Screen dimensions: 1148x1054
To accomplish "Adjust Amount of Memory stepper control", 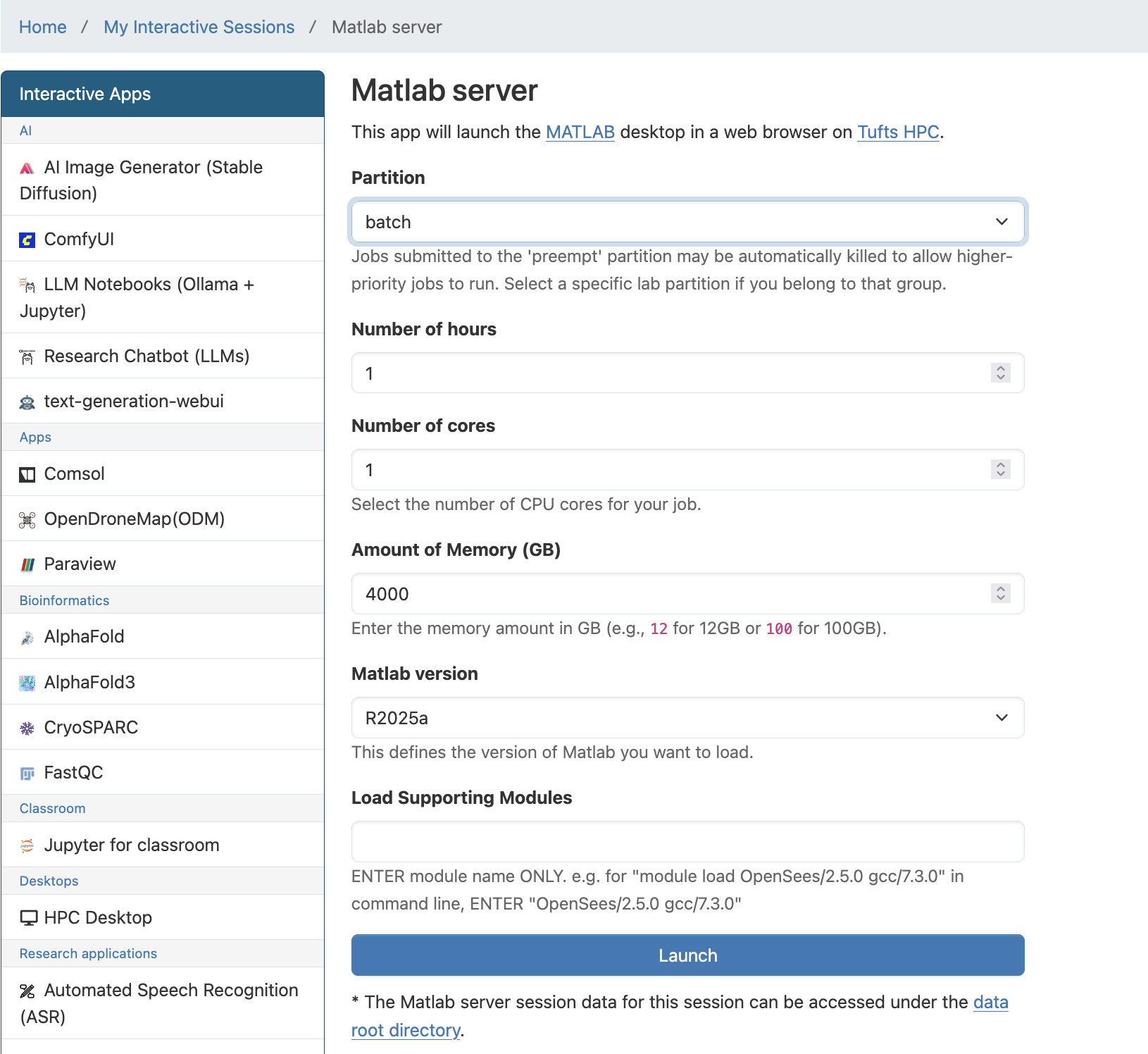I will pos(1000,593).
